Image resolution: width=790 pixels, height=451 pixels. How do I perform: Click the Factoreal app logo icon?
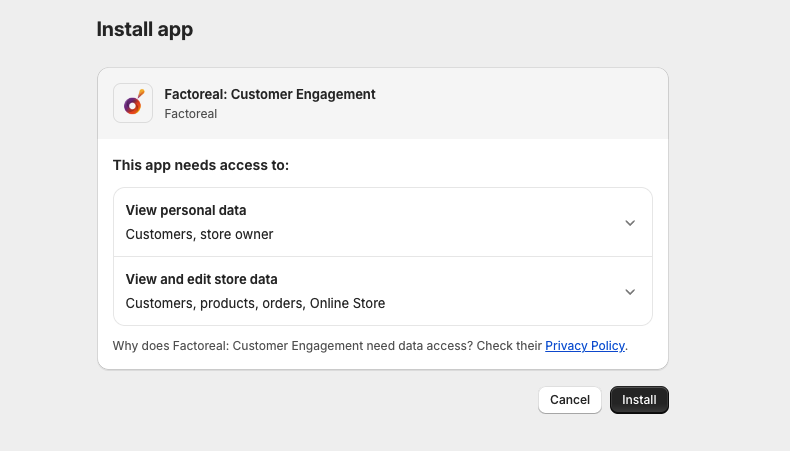(133, 103)
